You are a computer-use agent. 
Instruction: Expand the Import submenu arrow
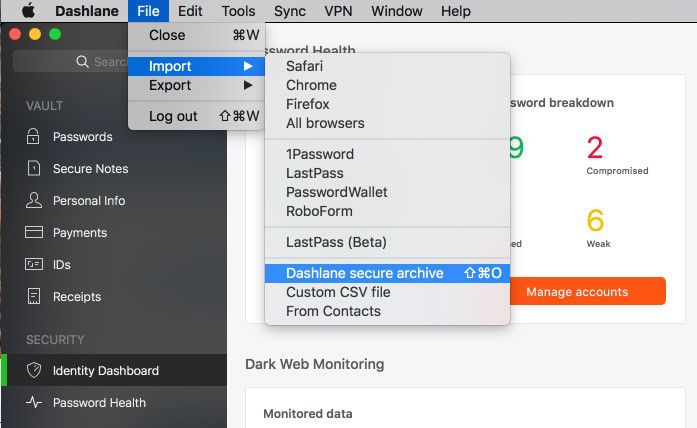coord(248,66)
